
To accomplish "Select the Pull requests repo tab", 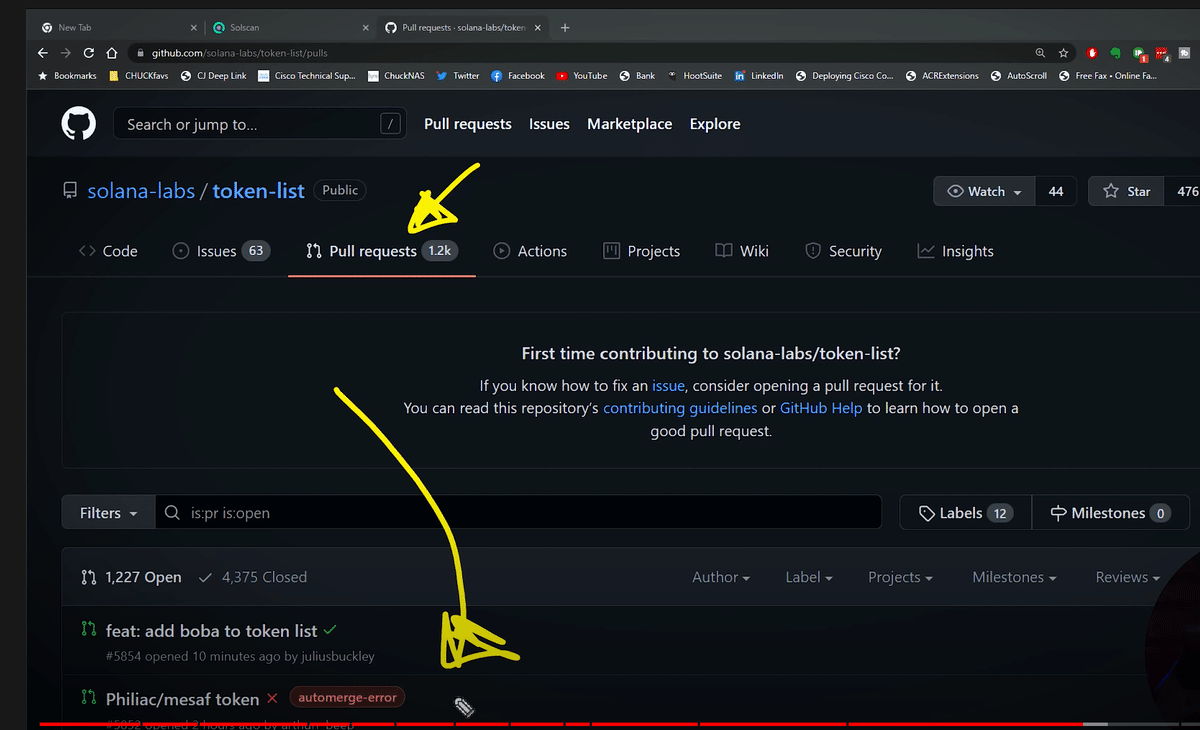I will [382, 251].
